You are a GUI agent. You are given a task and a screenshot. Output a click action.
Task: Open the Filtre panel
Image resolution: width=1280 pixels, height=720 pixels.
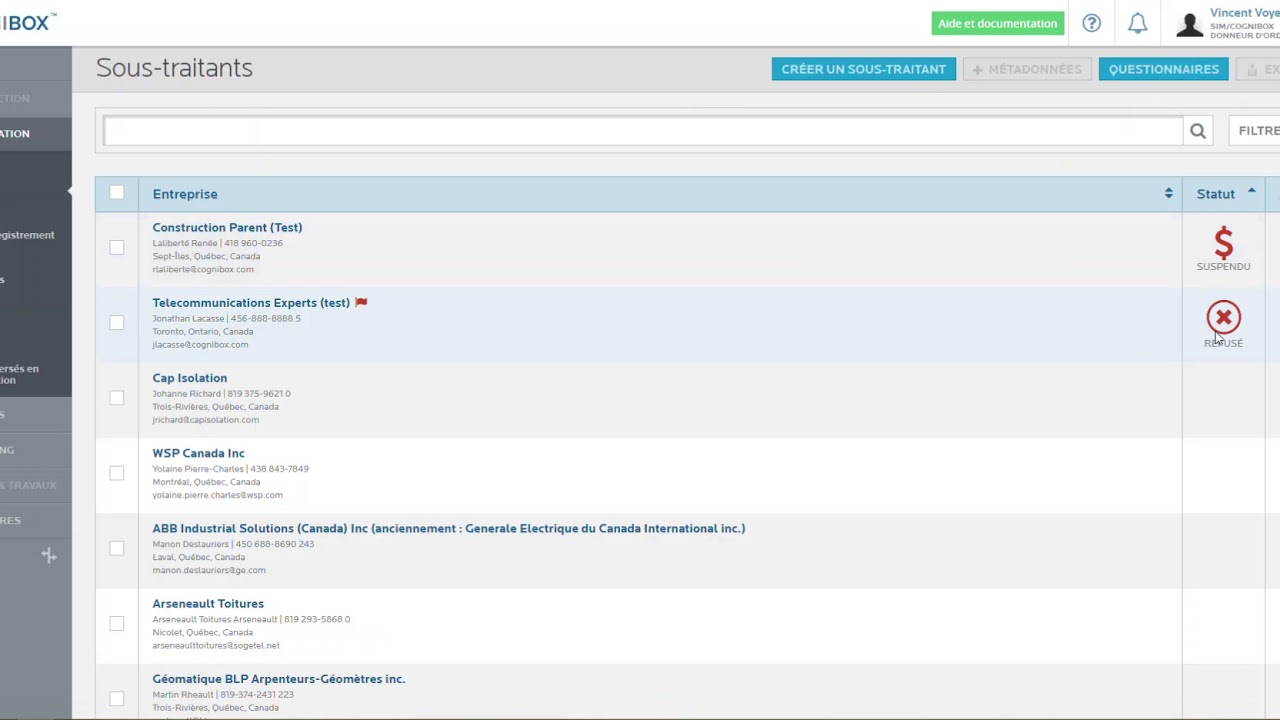[x=1257, y=131]
